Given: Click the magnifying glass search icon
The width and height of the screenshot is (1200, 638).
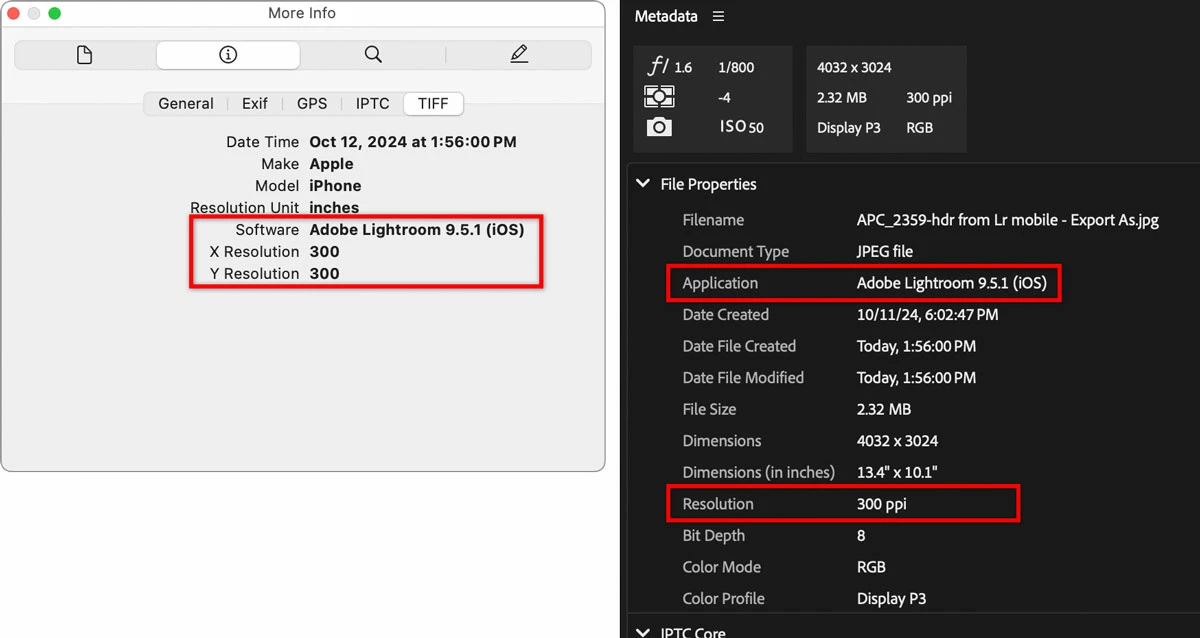Looking at the screenshot, I should coord(373,54).
